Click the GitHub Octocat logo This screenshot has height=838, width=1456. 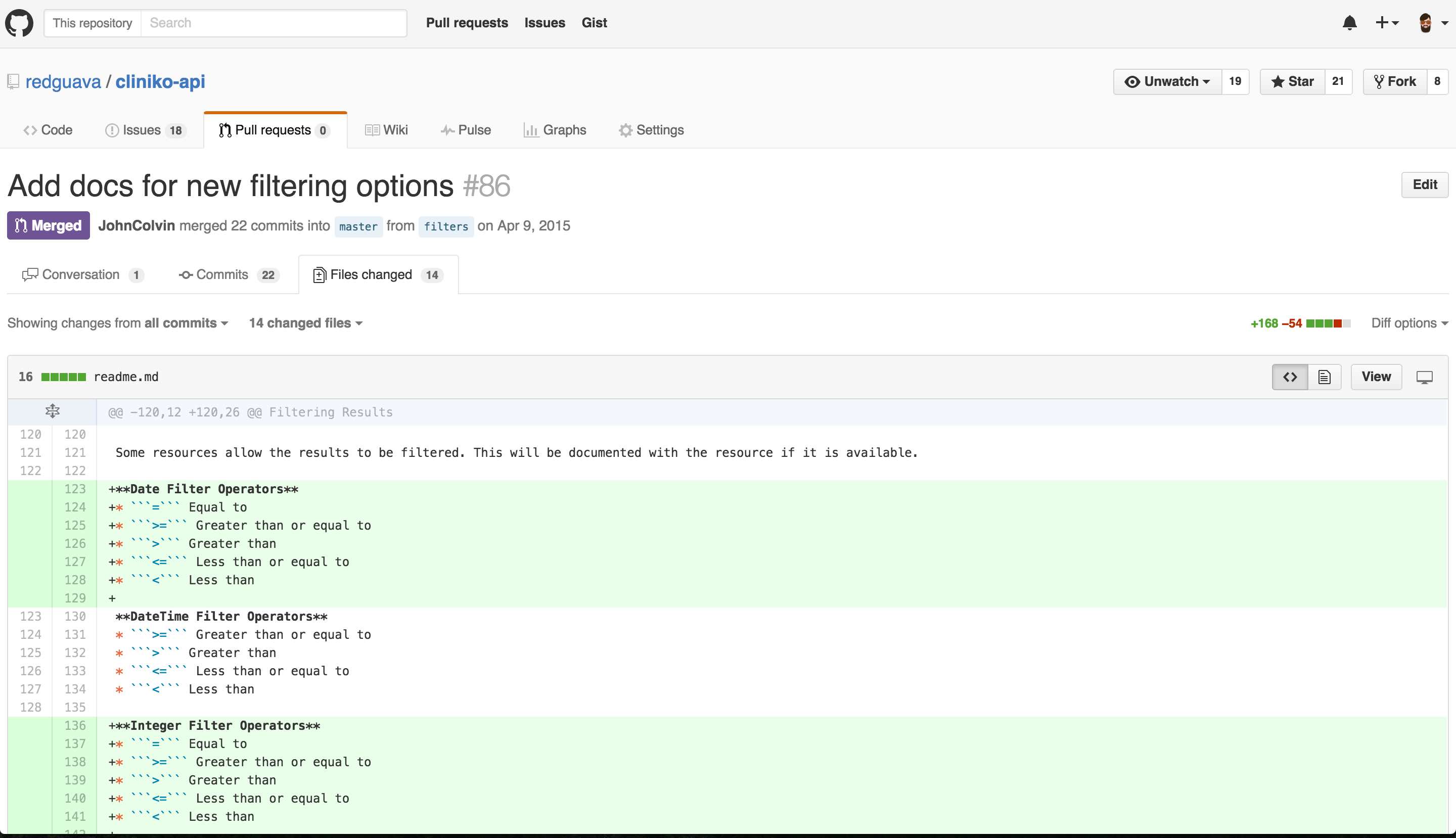(x=19, y=23)
